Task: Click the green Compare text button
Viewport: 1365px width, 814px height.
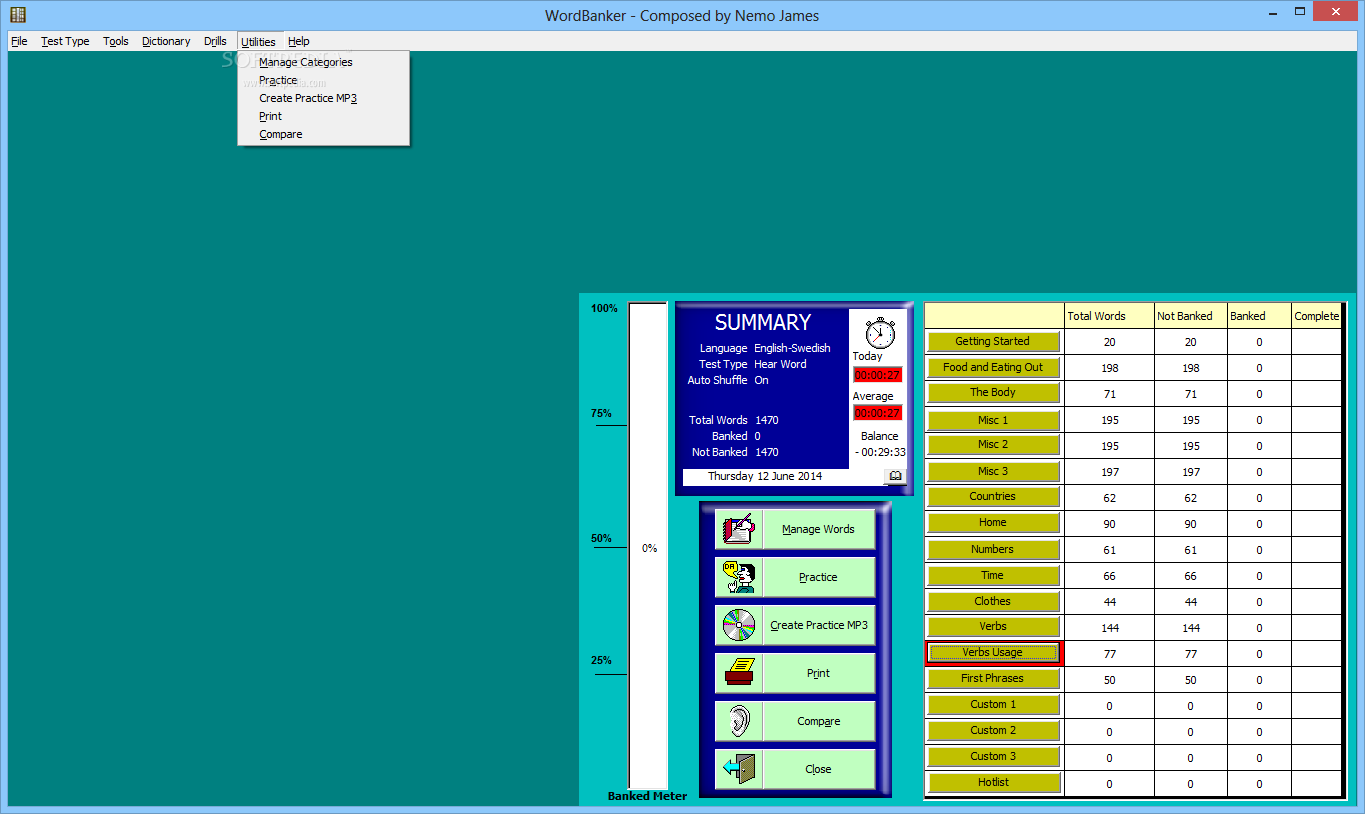Action: pyautogui.click(x=818, y=721)
